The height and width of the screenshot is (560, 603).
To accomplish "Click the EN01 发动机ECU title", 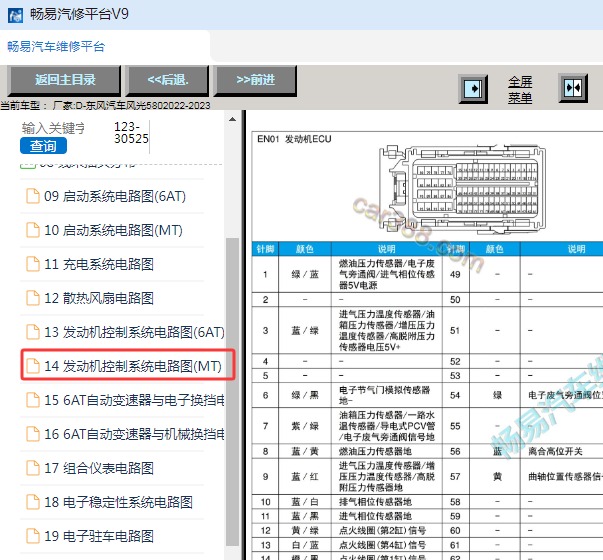I will (294, 139).
